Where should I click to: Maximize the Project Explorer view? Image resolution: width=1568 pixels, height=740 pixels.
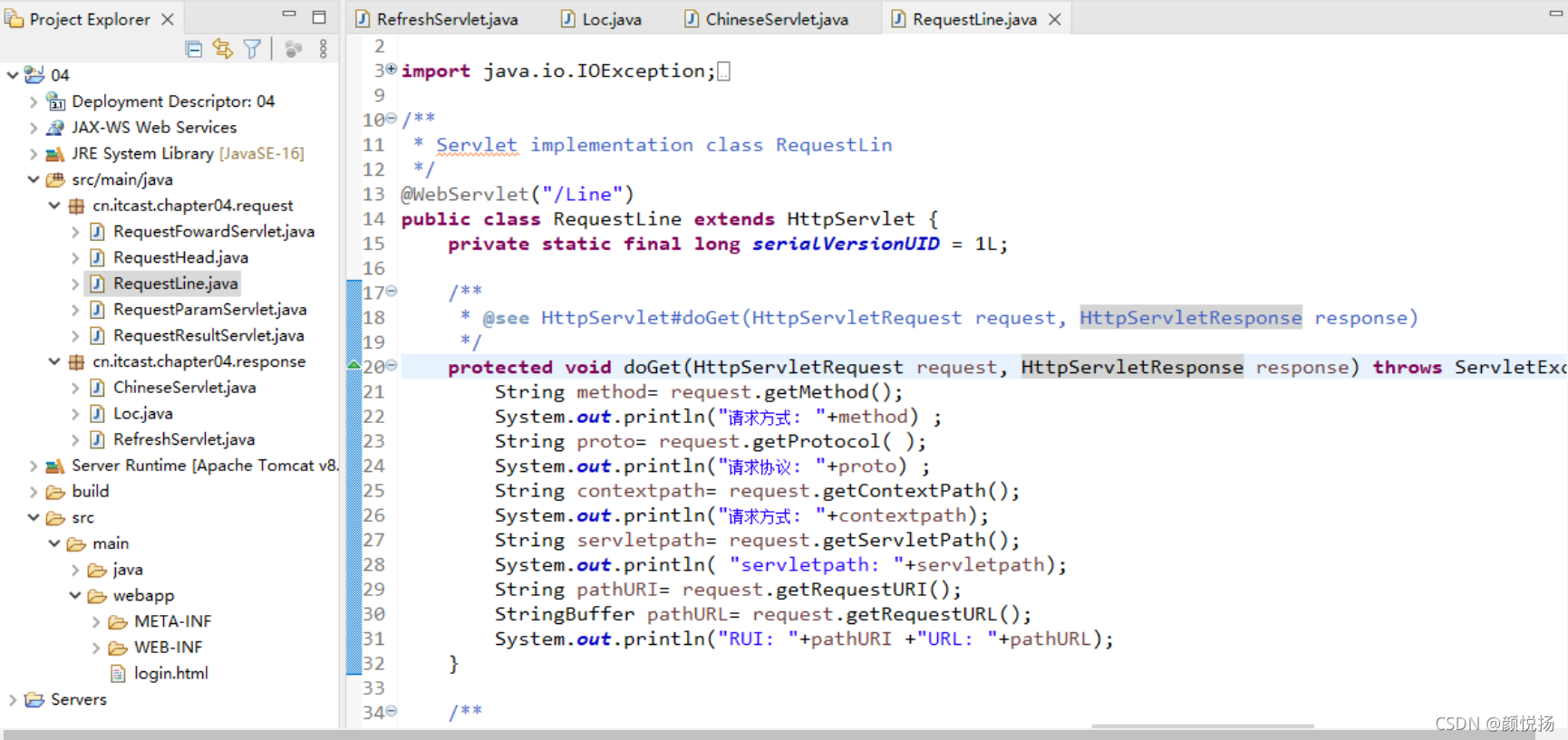(x=319, y=16)
